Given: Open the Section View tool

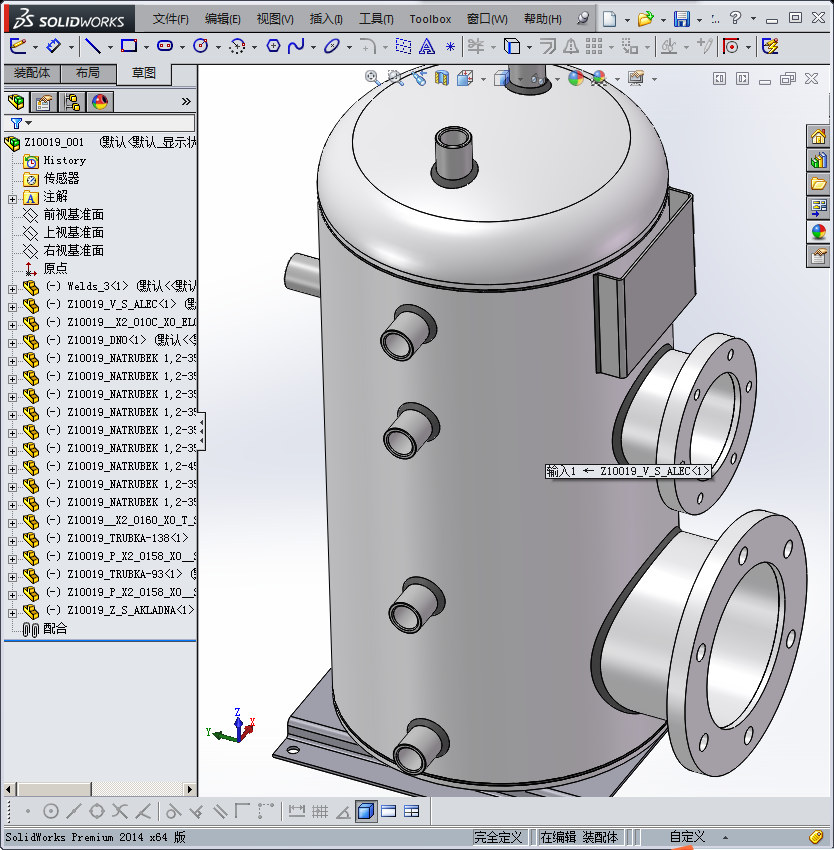Looking at the screenshot, I should (442, 78).
